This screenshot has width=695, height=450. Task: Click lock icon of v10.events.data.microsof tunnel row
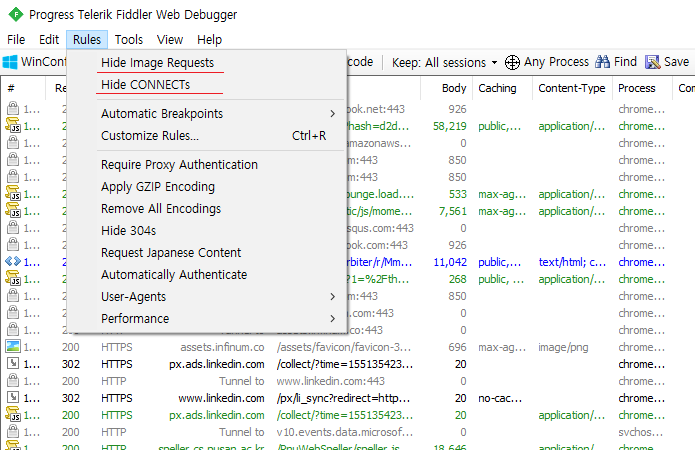pos(13,431)
